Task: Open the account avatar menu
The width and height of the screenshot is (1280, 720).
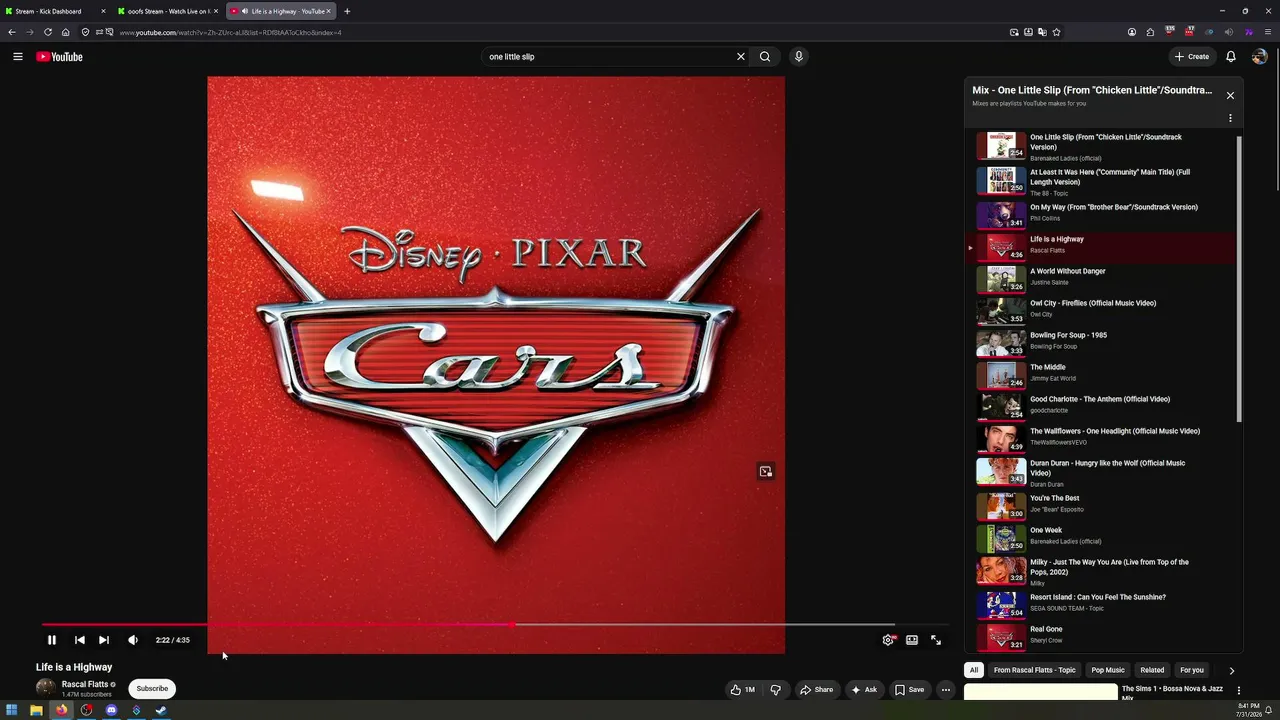Action: pyautogui.click(x=1259, y=57)
